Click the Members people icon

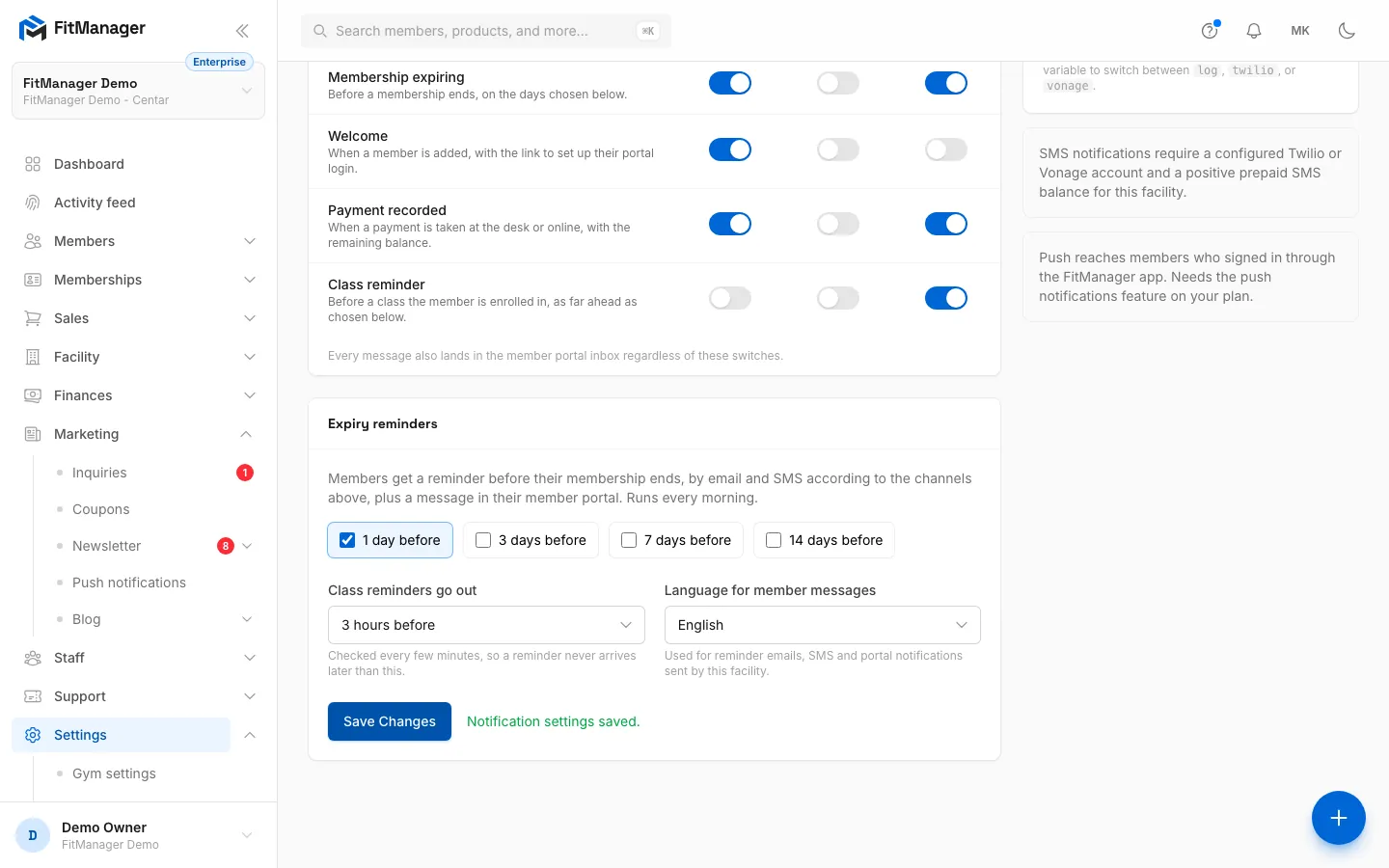click(33, 241)
